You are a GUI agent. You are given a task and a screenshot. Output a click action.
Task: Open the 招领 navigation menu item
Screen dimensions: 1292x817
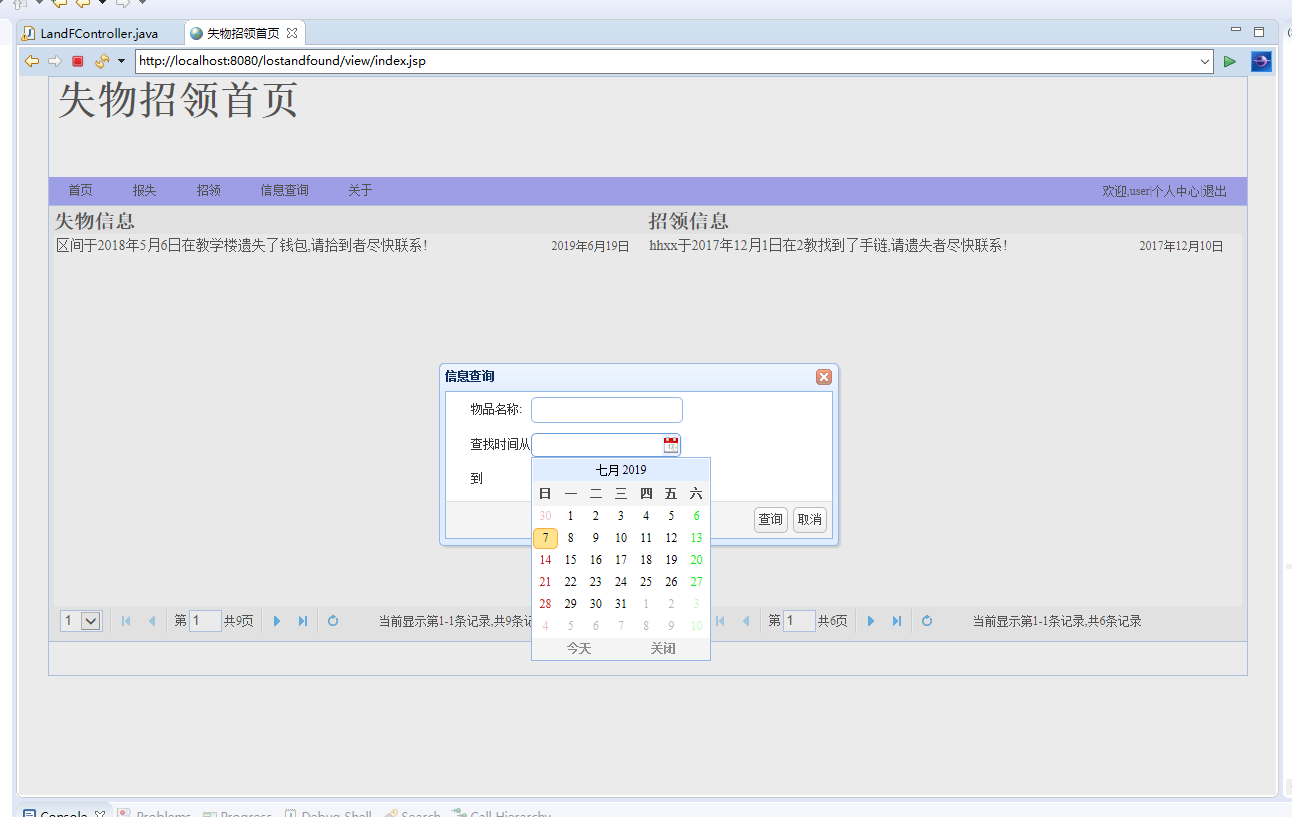(208, 190)
